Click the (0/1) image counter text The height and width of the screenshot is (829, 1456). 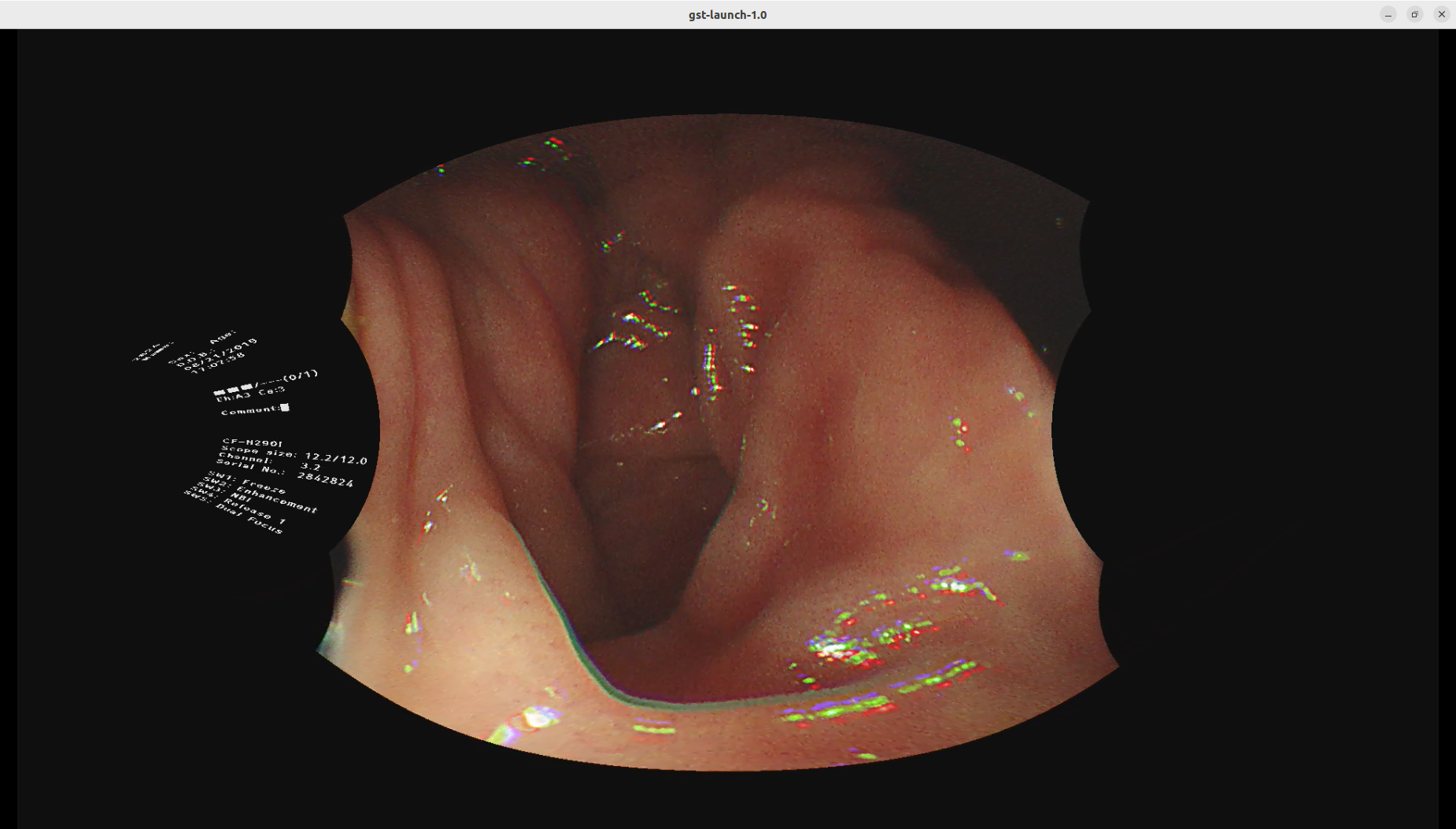click(301, 376)
